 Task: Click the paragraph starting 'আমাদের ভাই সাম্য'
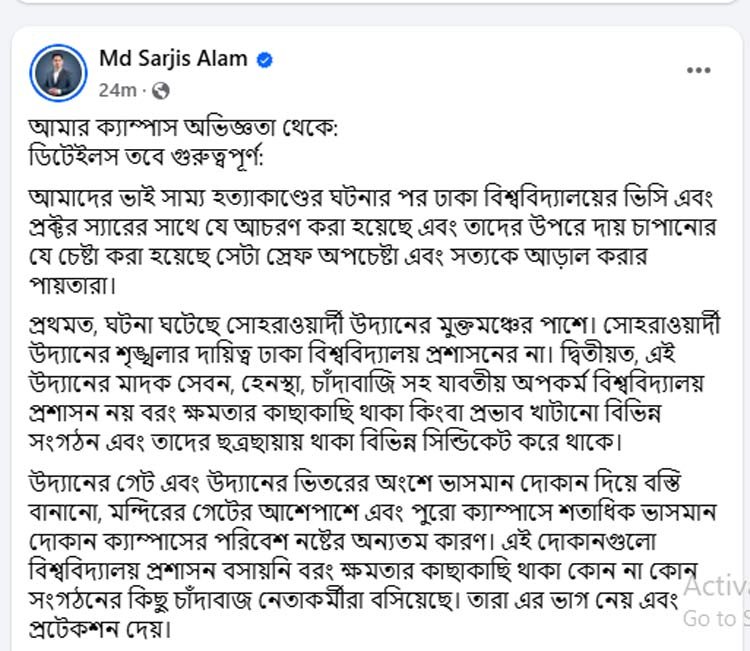tap(371, 242)
